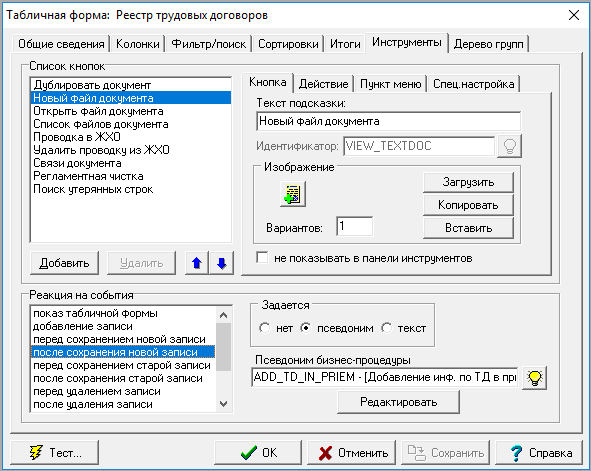Enable 'не показывать в панели инструментов' checkbox
591x471 pixels.
click(262, 258)
